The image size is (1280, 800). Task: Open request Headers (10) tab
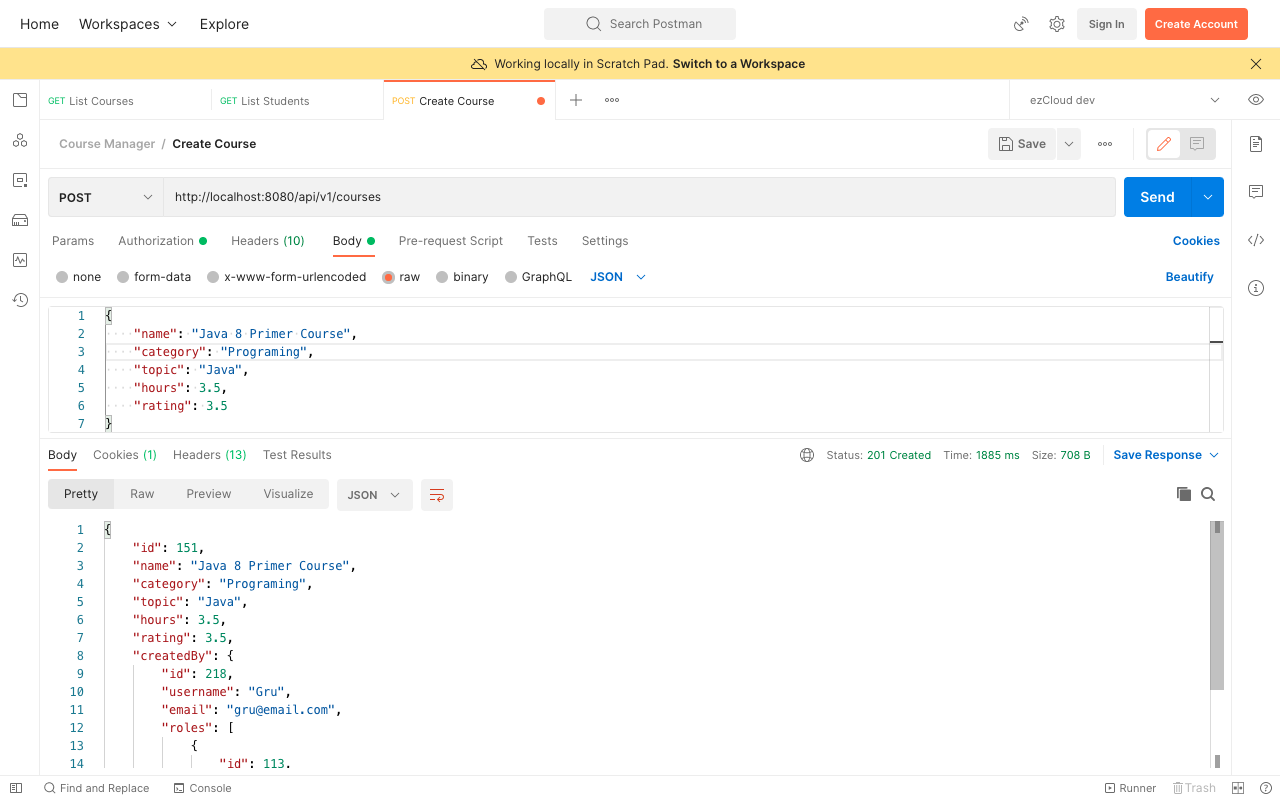click(268, 241)
